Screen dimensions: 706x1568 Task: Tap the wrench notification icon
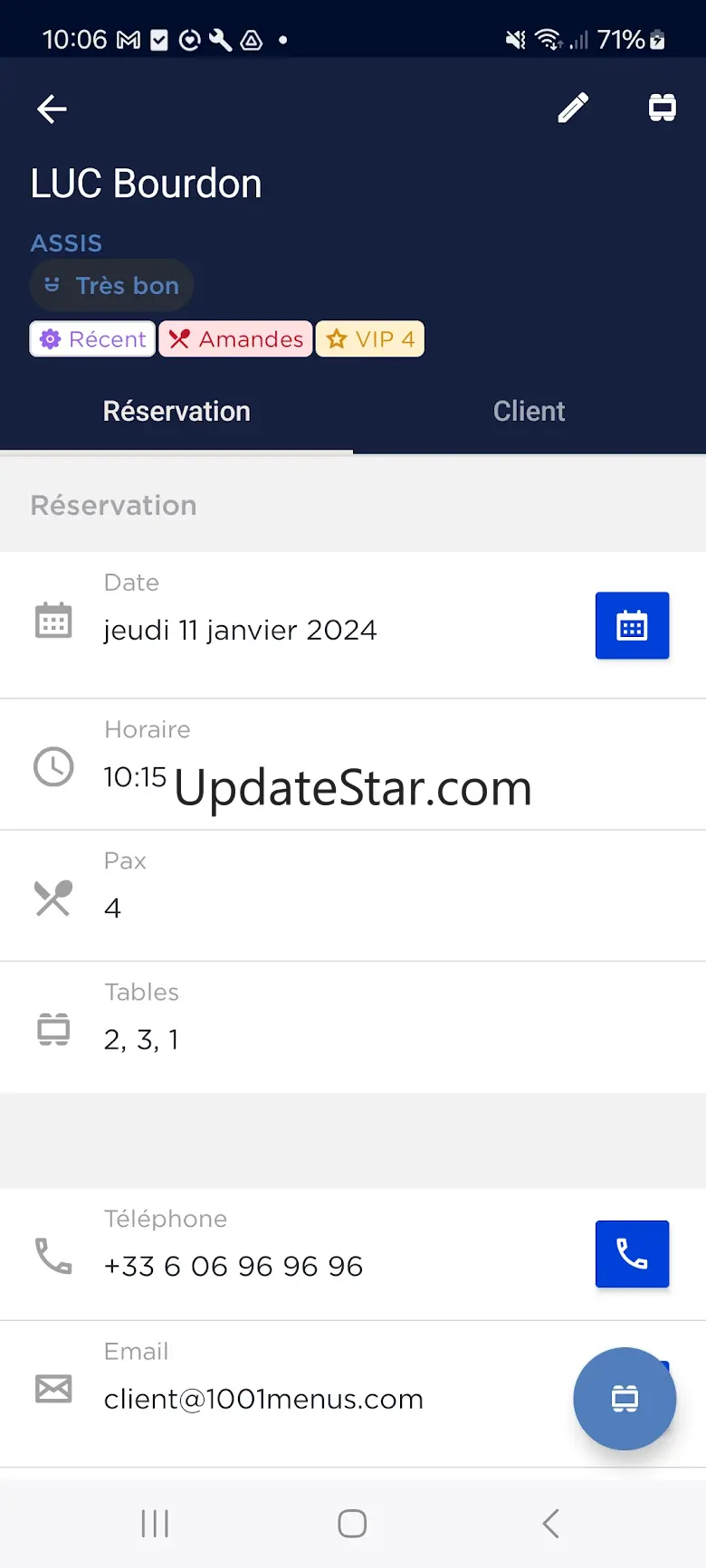coord(220,40)
